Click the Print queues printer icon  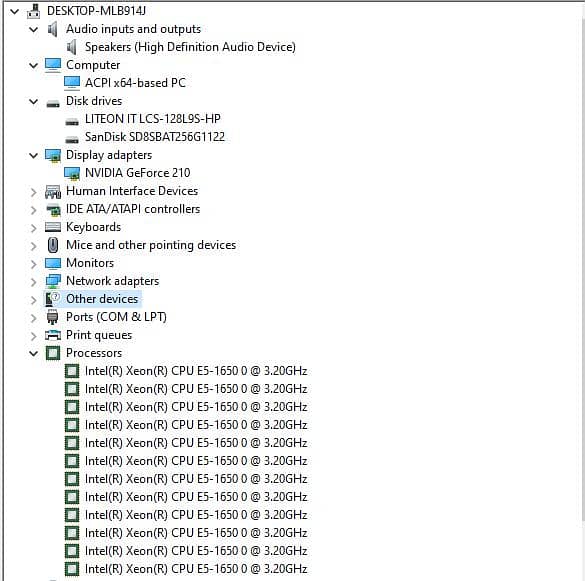click(x=53, y=335)
